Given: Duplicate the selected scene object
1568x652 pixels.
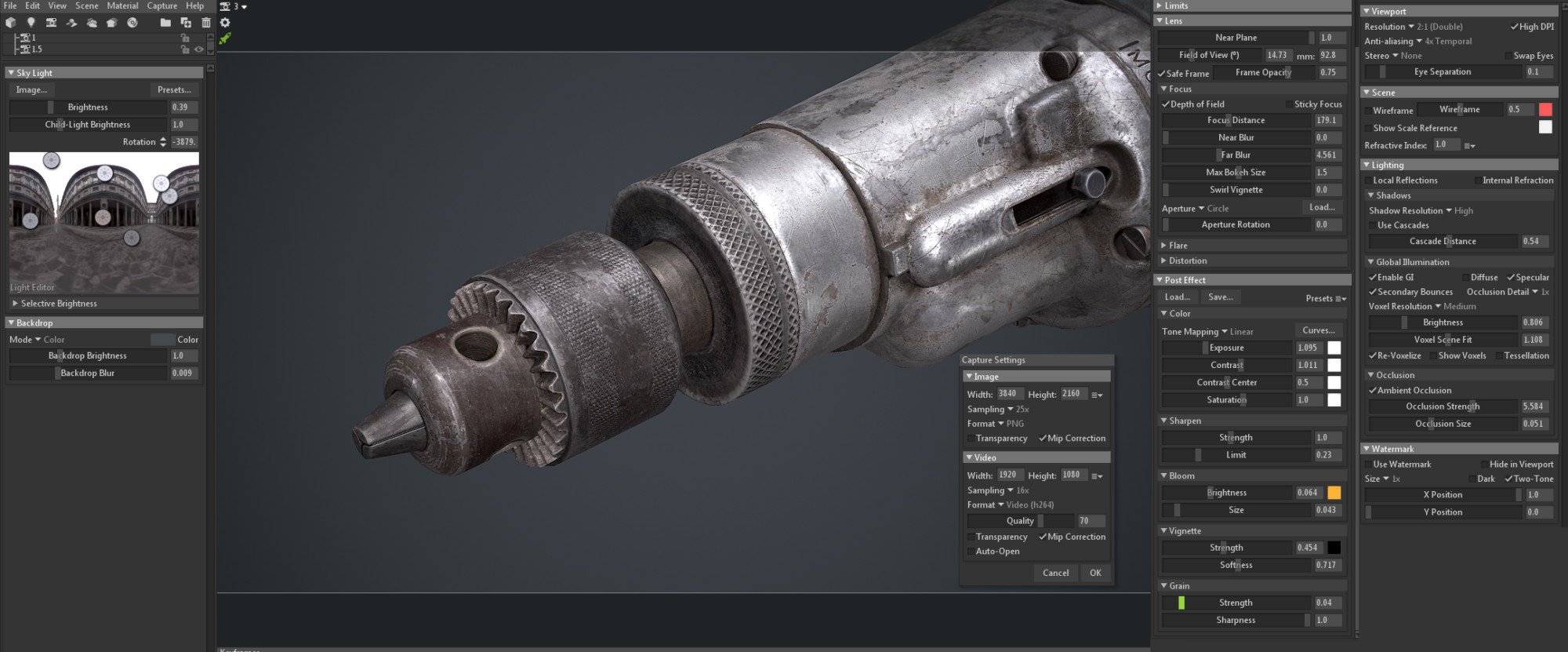Looking at the screenshot, I should [186, 23].
